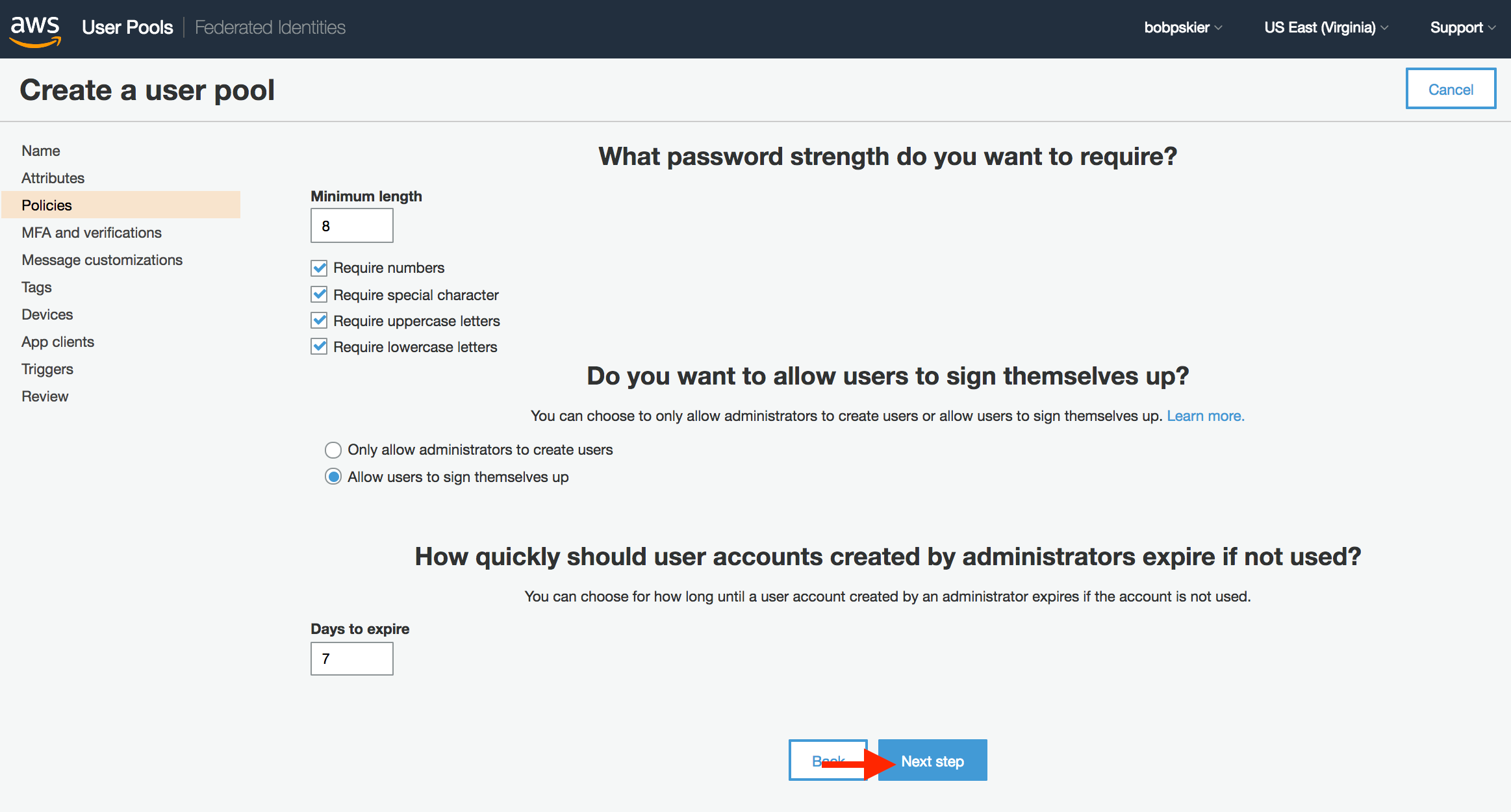
Task: Focus the Minimum length input field
Action: [x=352, y=225]
